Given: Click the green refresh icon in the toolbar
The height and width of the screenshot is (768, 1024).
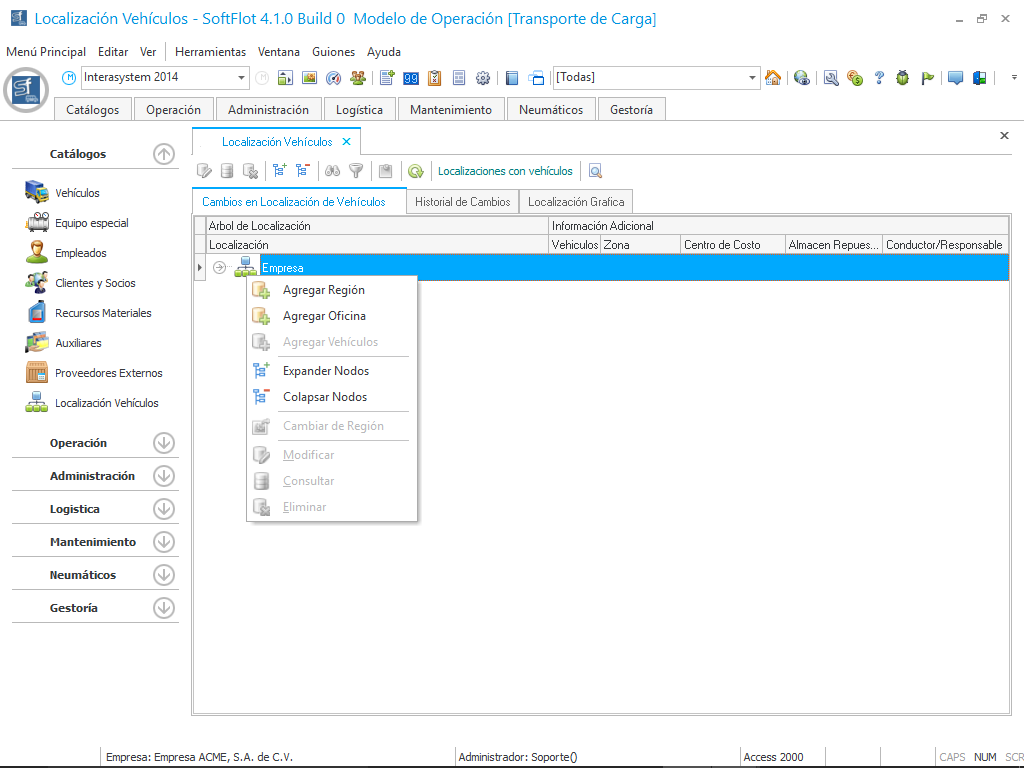Looking at the screenshot, I should (x=415, y=171).
